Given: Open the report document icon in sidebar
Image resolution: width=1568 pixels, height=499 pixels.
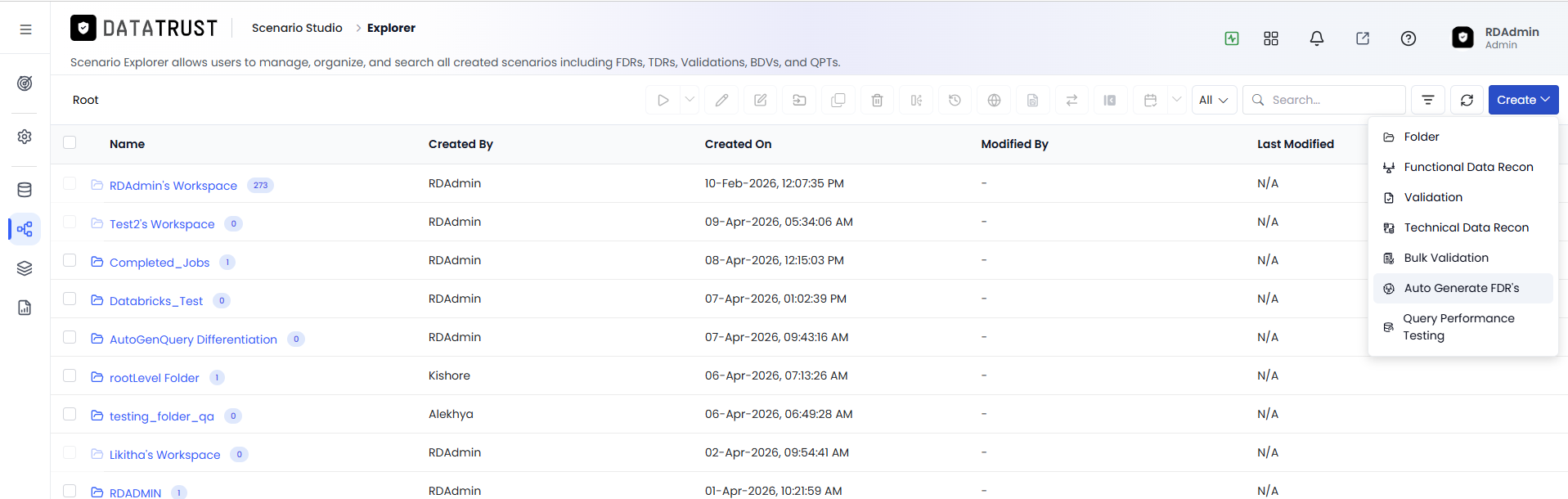Looking at the screenshot, I should [x=25, y=308].
